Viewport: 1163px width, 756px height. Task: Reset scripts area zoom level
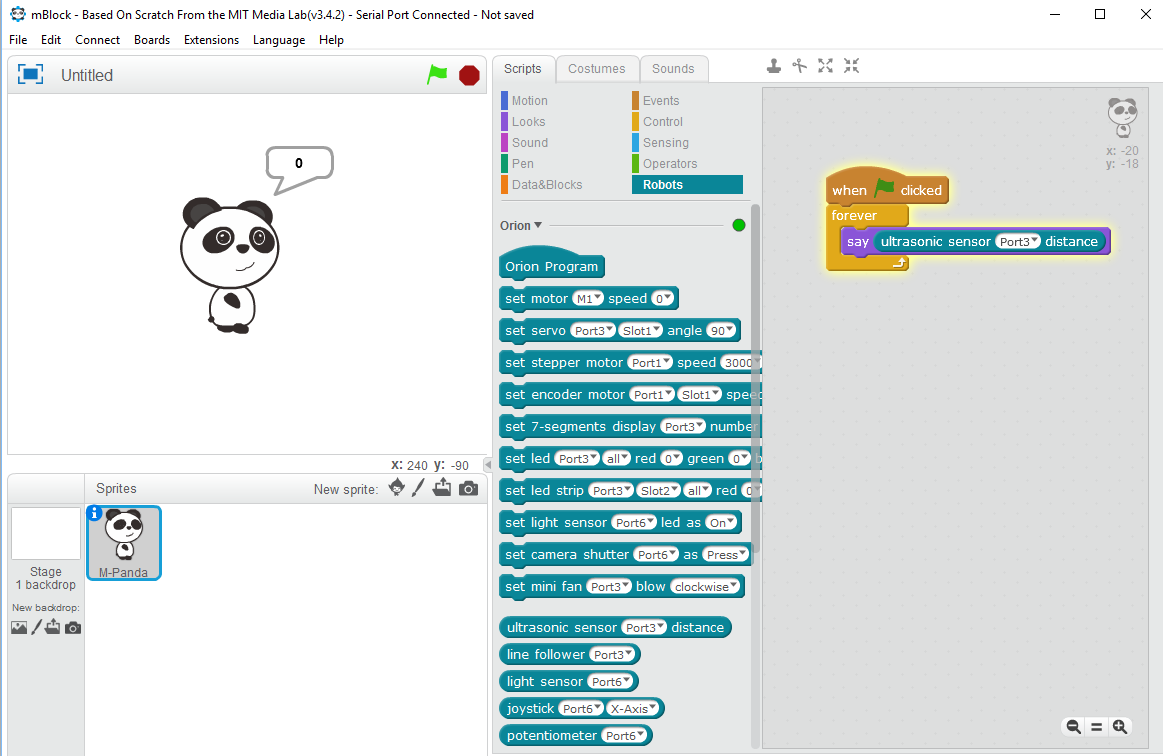[1096, 727]
